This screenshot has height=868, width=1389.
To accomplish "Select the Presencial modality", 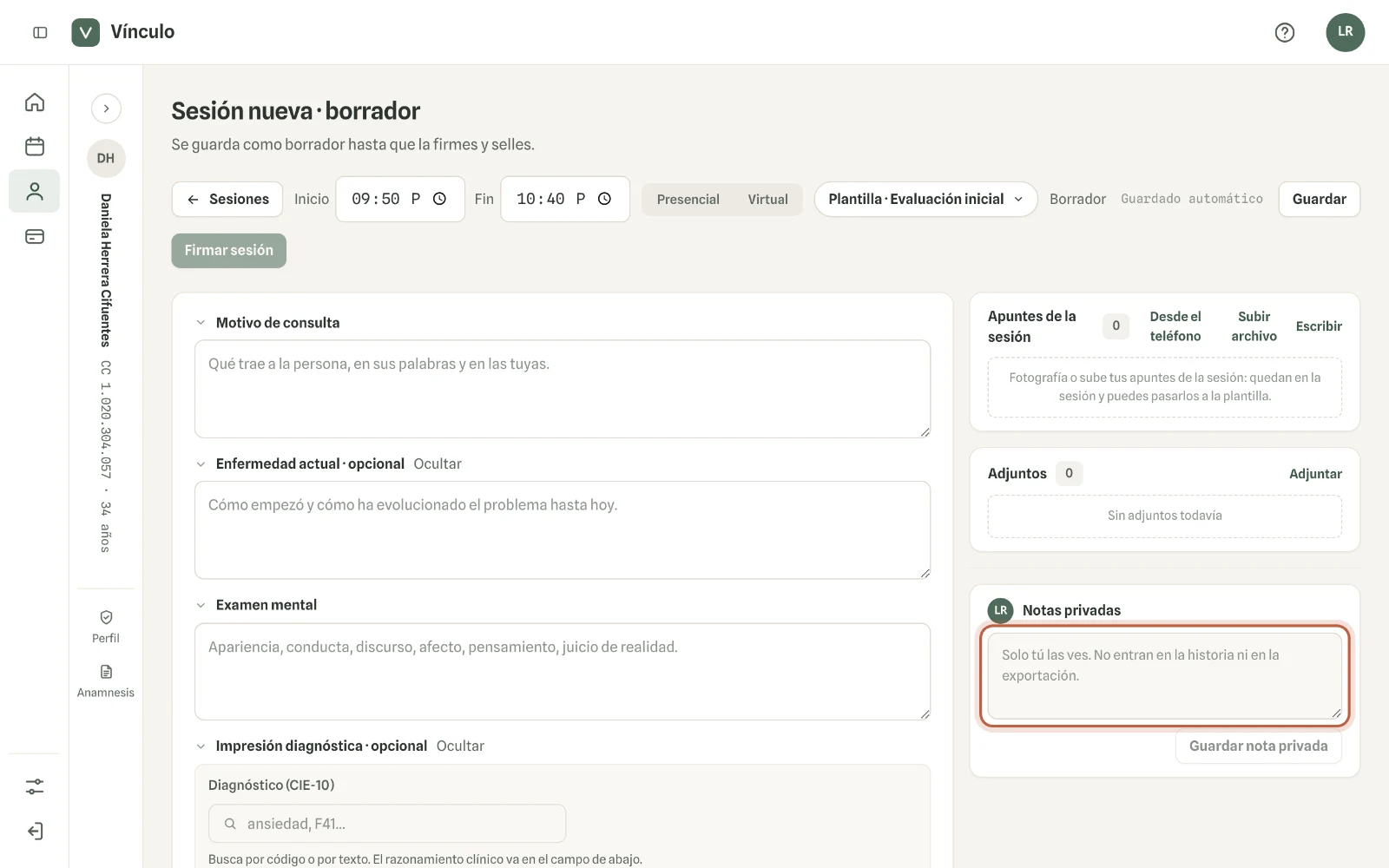I will click(x=688, y=200).
